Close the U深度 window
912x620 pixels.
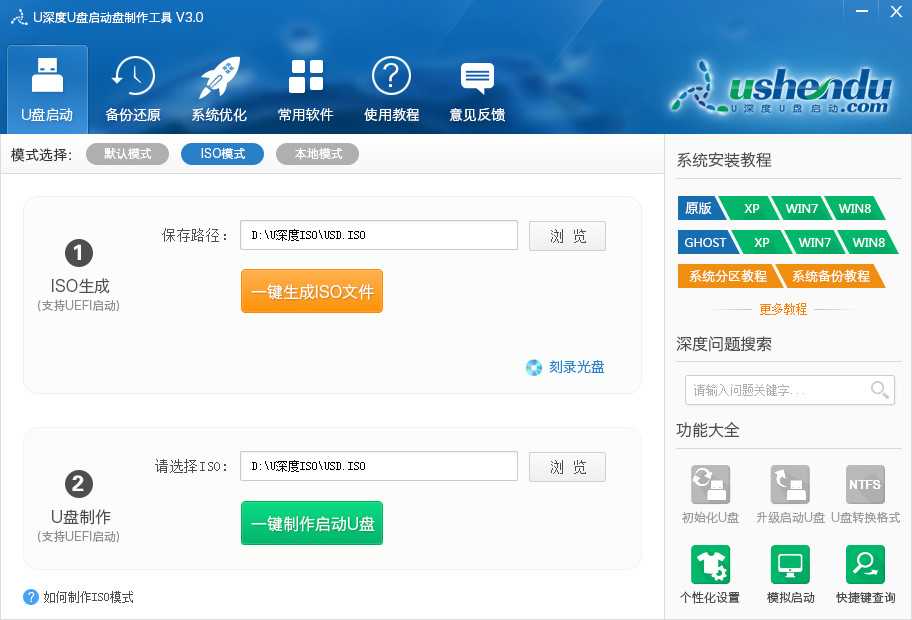pos(896,12)
